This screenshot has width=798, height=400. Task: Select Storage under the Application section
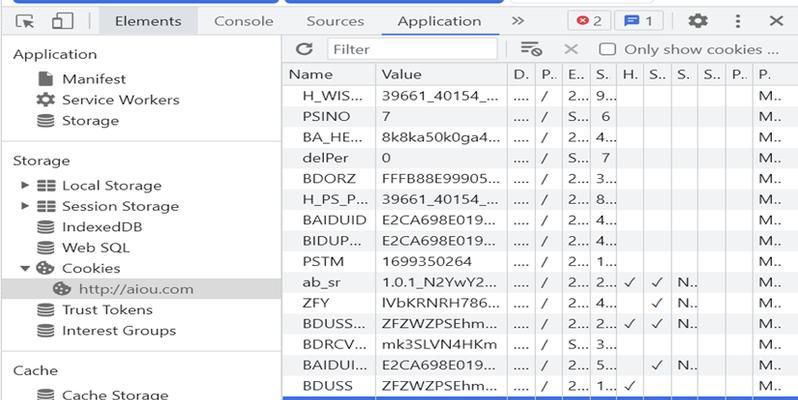(90, 121)
